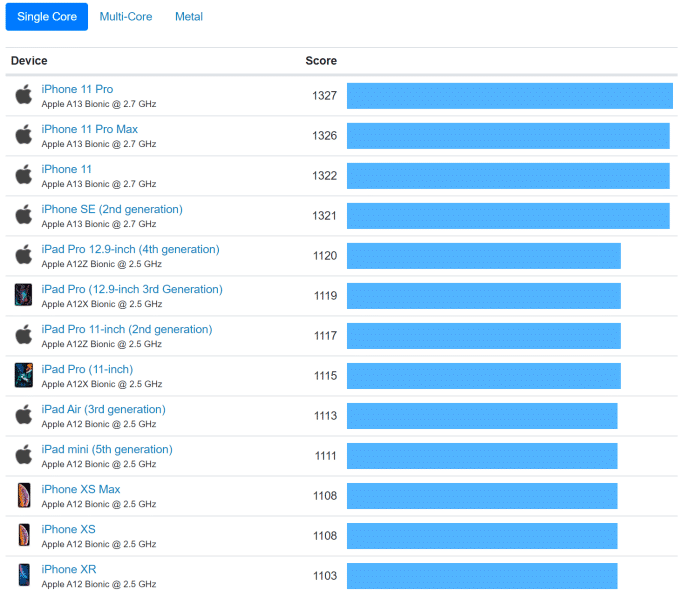Screen dimensions: 700x590
Task: Click Apple logo beside iPad Pro 11-inch 2nd generation
Action: pyautogui.click(x=24, y=334)
